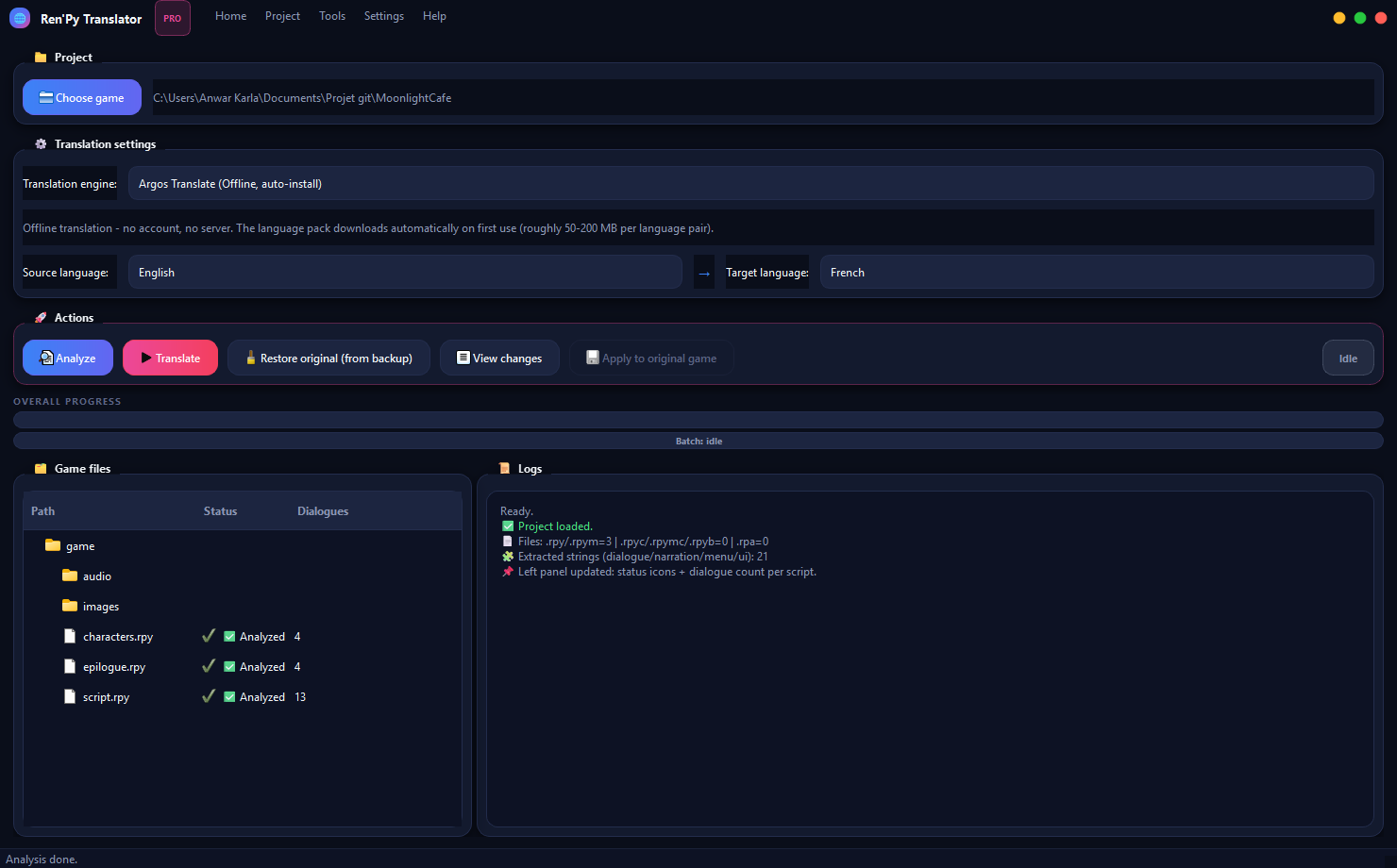
Task: Open the Settings menu
Action: pos(384,16)
